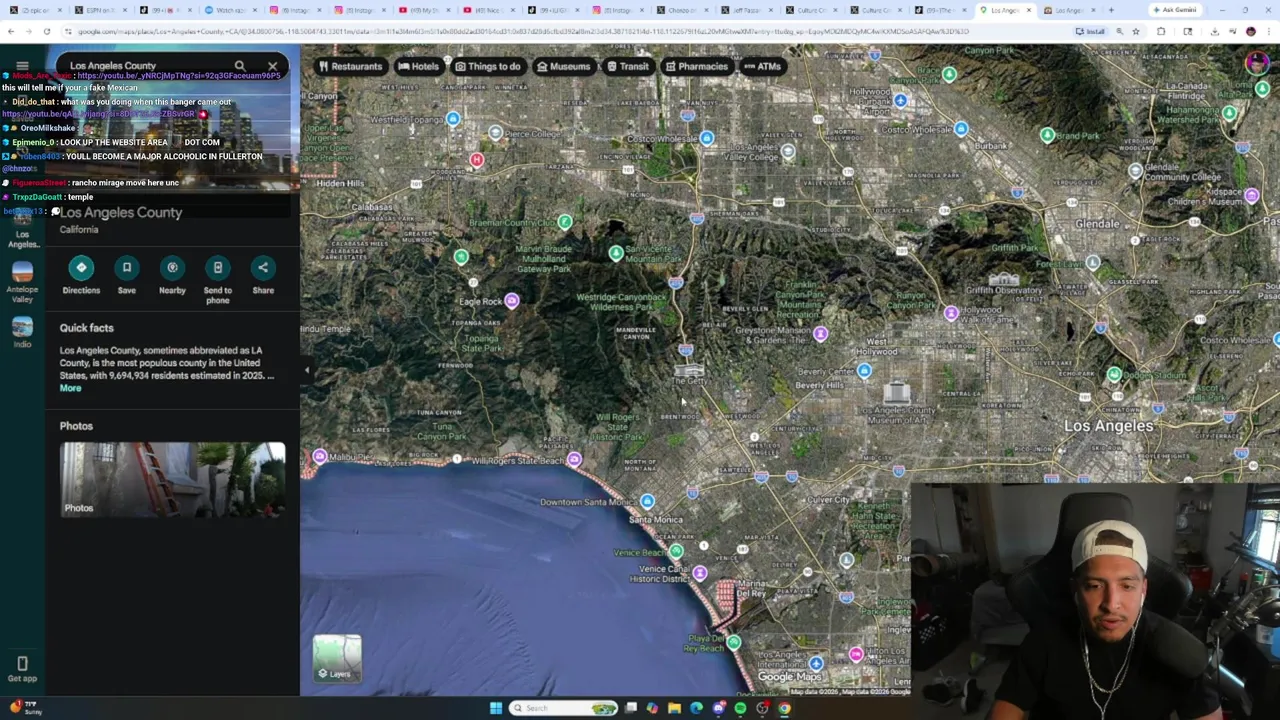This screenshot has width=1280, height=720.
Task: Click the Get app phone icon
Action: [22, 664]
